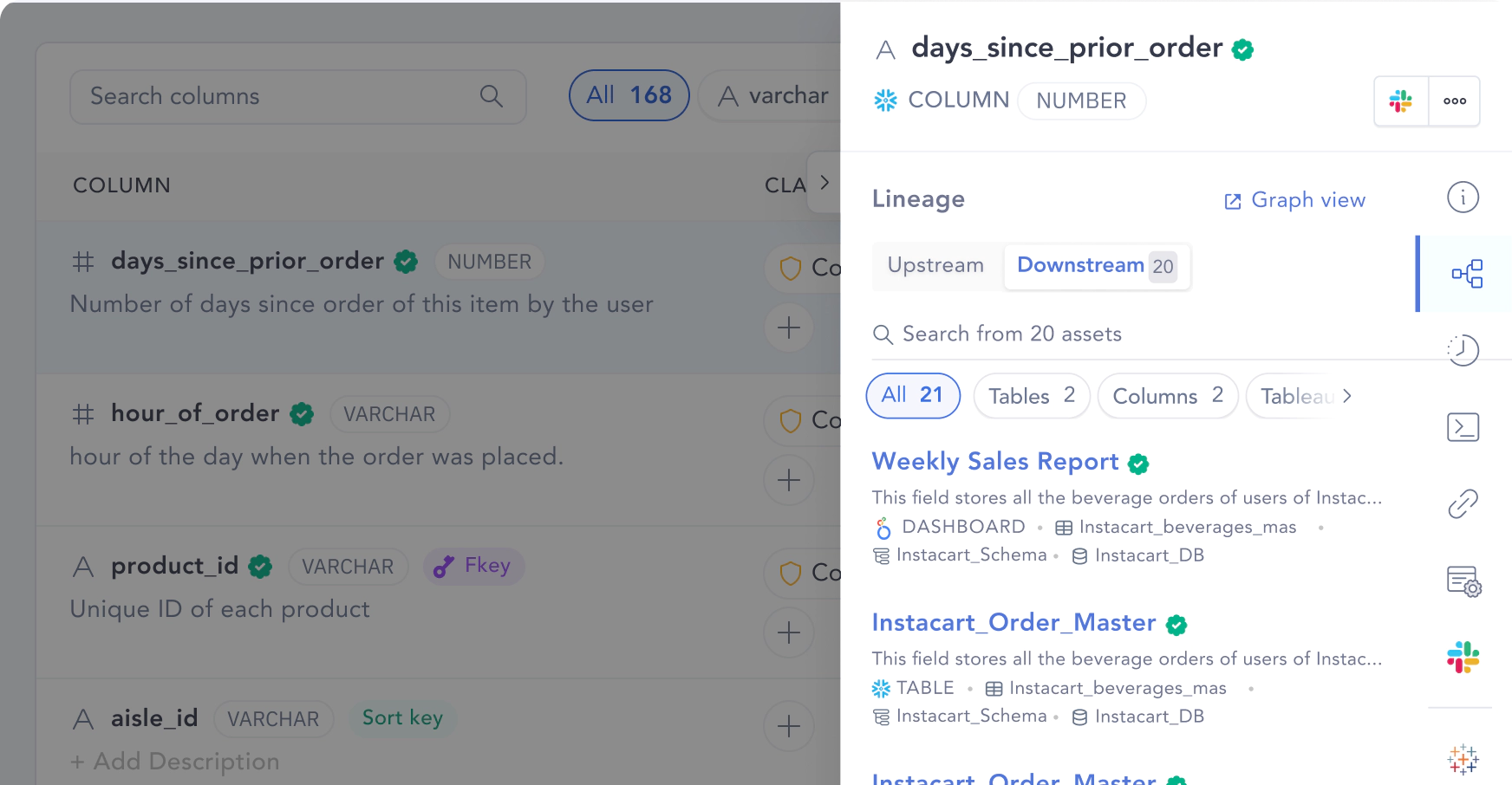Add classification to hour_of_order with plus button

coord(789,480)
